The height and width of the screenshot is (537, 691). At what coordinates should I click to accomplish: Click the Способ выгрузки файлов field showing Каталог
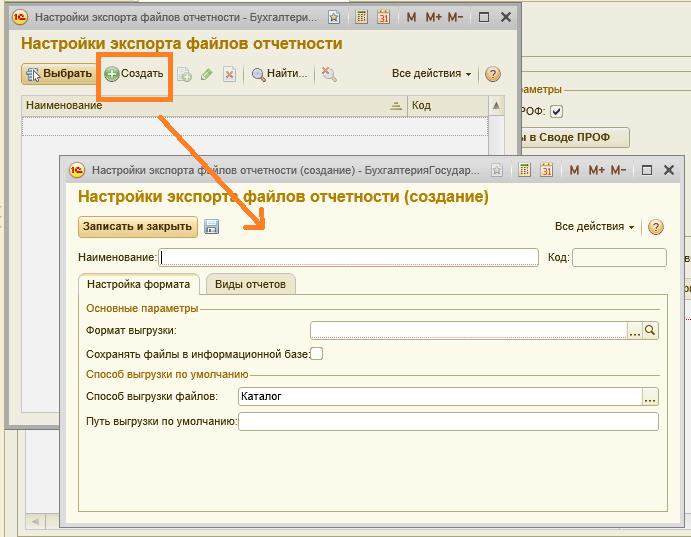(440, 396)
